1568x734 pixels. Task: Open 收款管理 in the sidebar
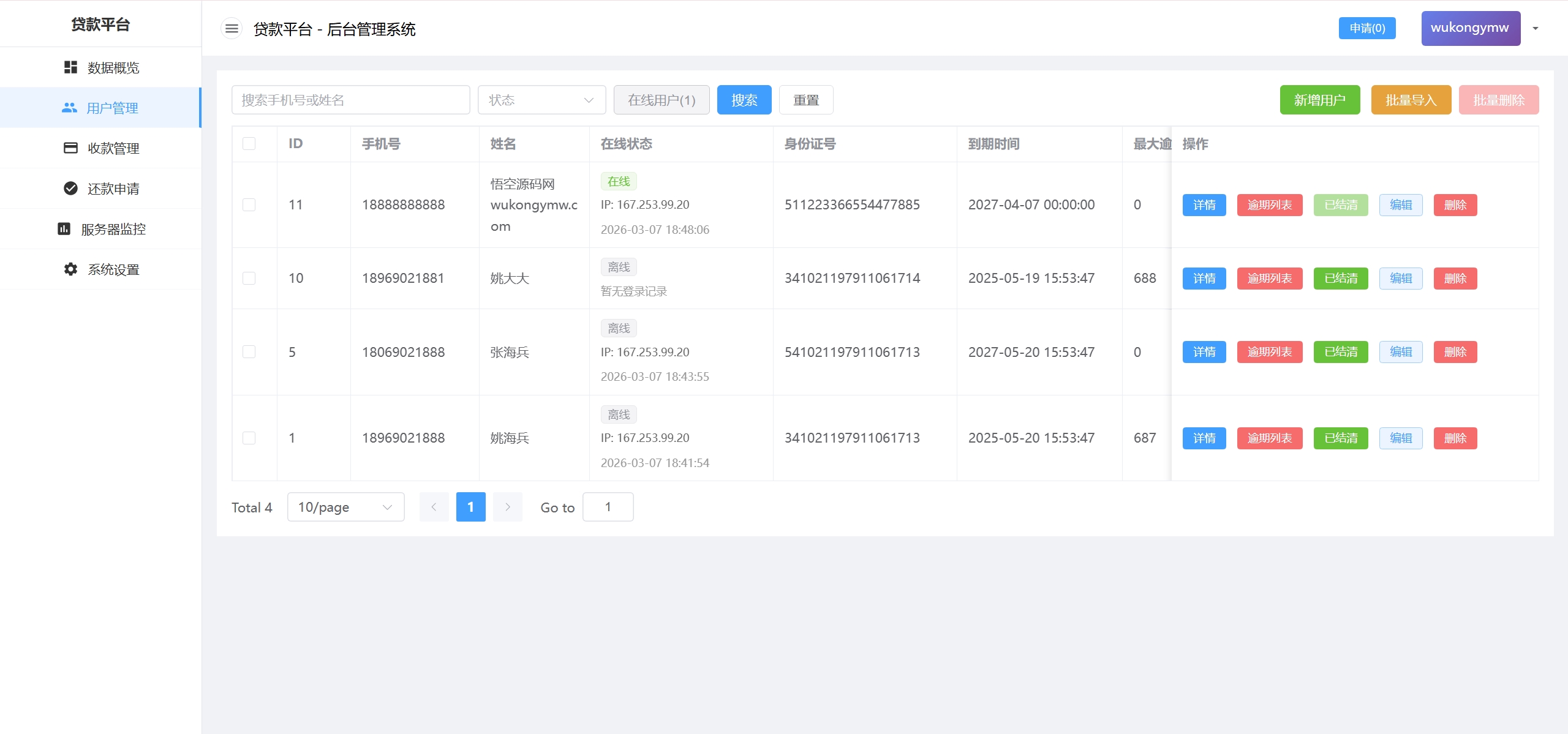[113, 148]
